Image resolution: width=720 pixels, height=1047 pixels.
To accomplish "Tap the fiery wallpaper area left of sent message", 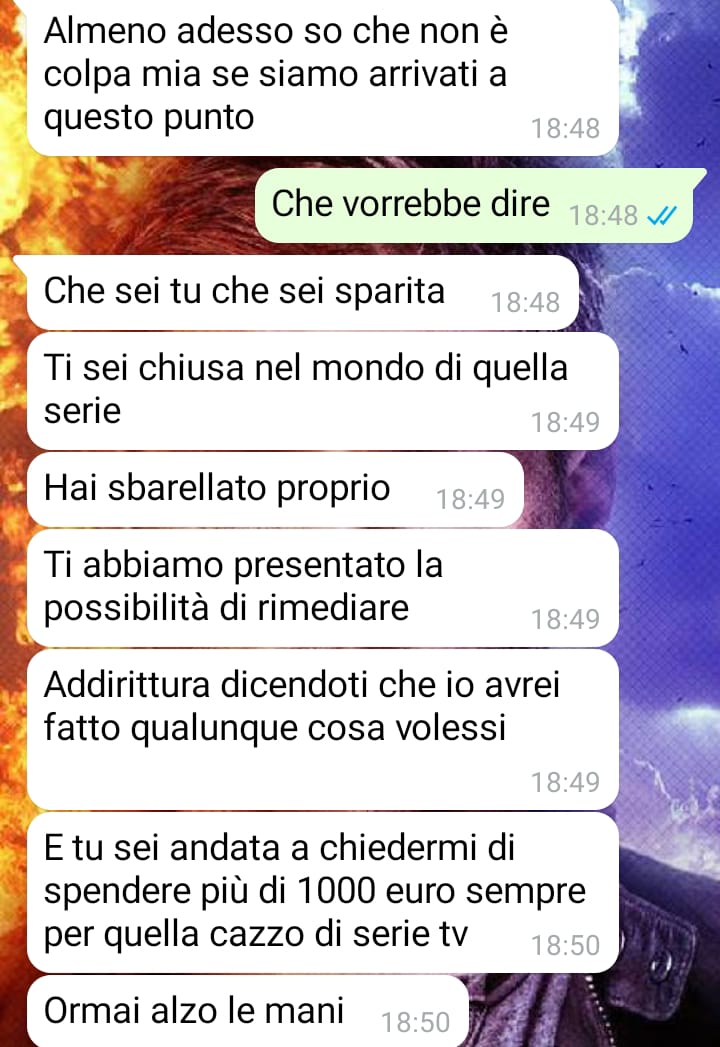I will pos(127,206).
